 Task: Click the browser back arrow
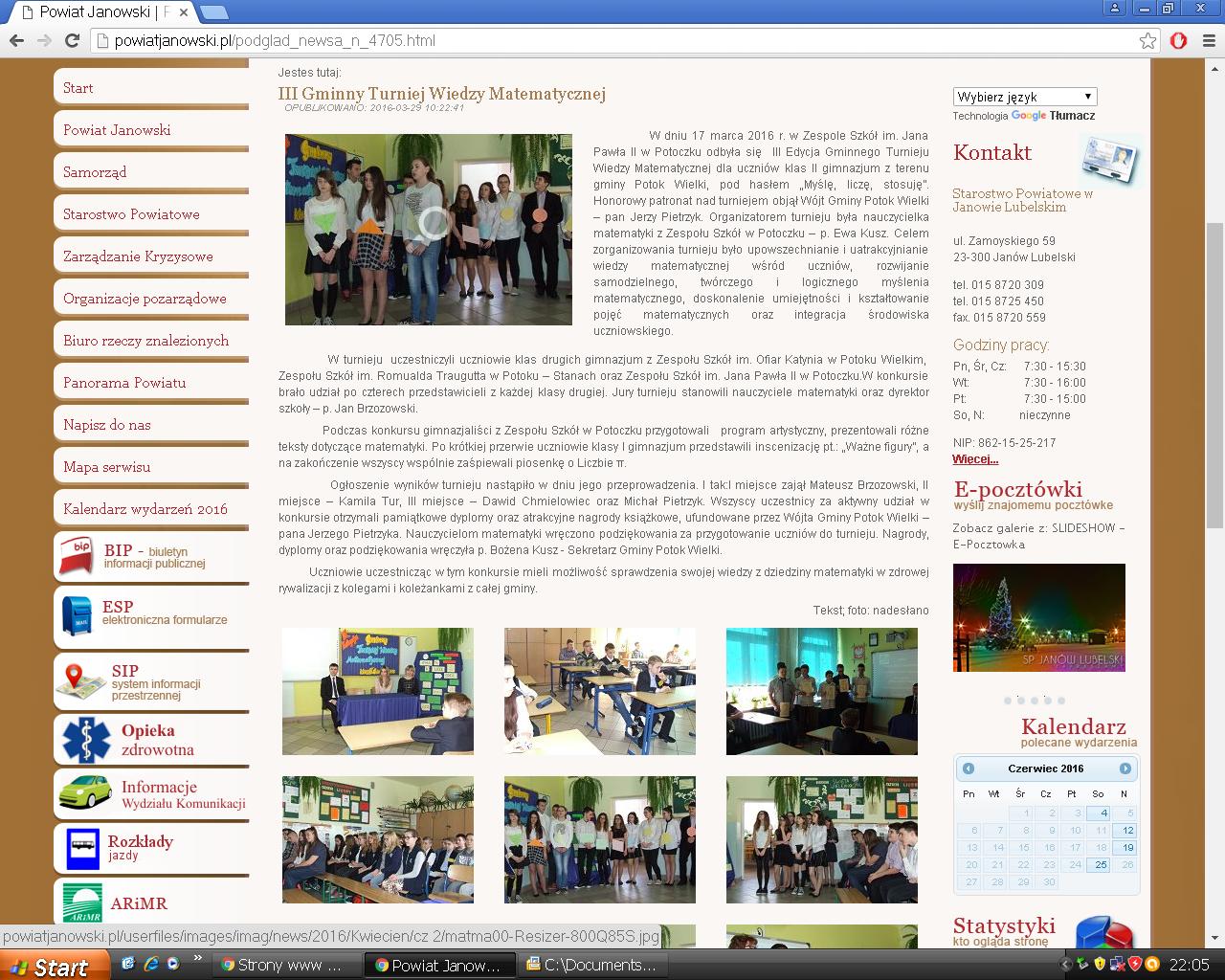(16, 40)
